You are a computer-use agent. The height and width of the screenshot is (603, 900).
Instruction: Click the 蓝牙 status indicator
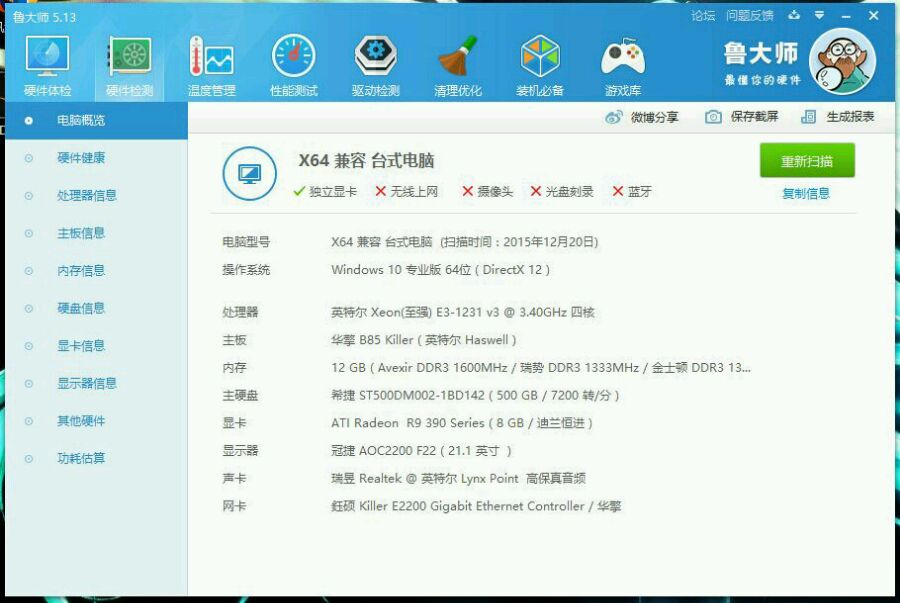click(632, 192)
